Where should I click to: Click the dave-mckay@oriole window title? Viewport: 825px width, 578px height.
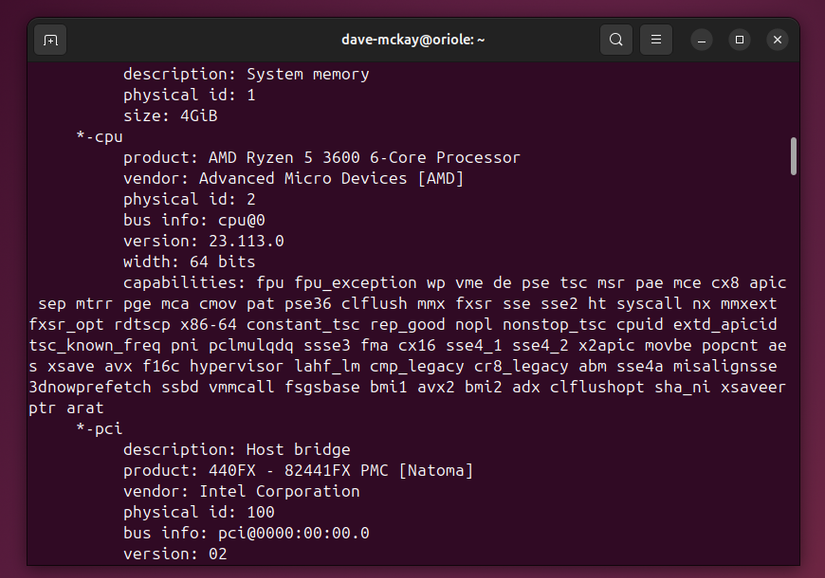point(413,40)
